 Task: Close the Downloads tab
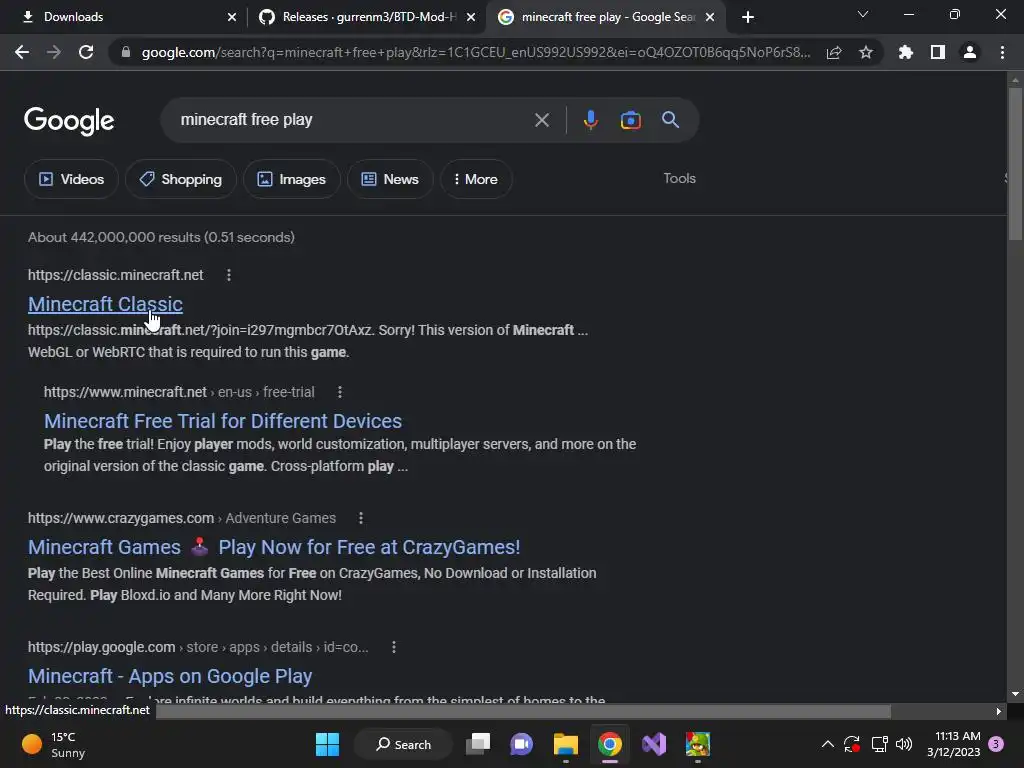232,17
